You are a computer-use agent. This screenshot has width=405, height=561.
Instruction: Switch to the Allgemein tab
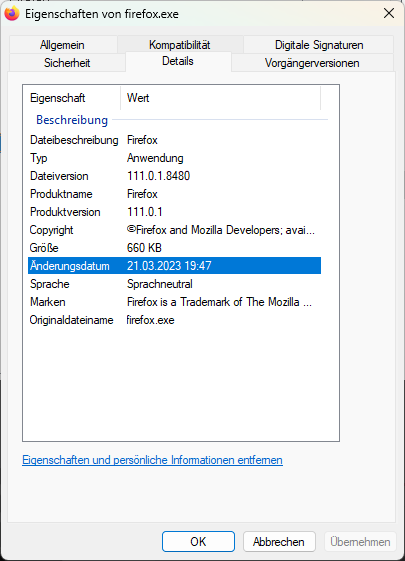coord(63,45)
